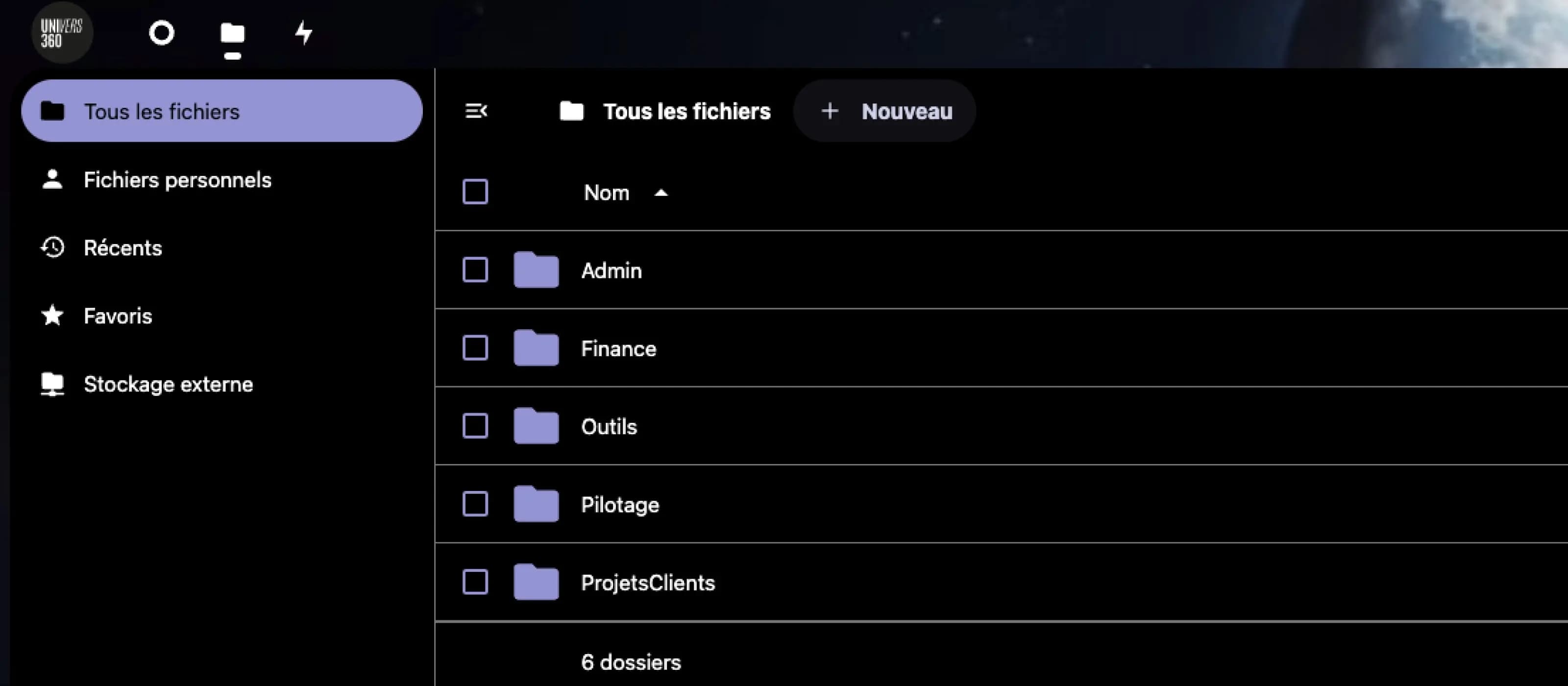Viewport: 1568px width, 686px height.
Task: Open the Nouveau creation menu
Action: (x=884, y=111)
